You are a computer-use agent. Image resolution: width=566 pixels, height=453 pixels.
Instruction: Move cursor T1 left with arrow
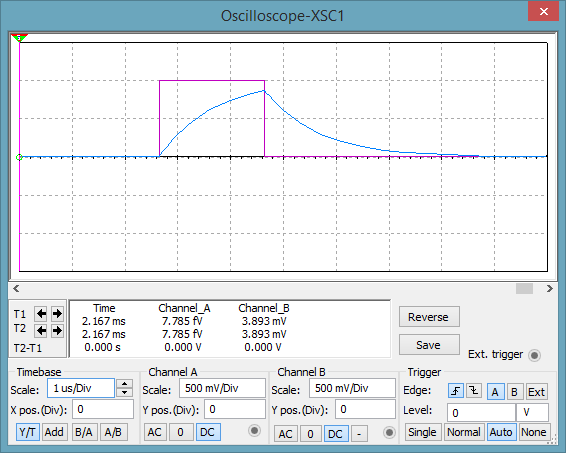point(41,314)
